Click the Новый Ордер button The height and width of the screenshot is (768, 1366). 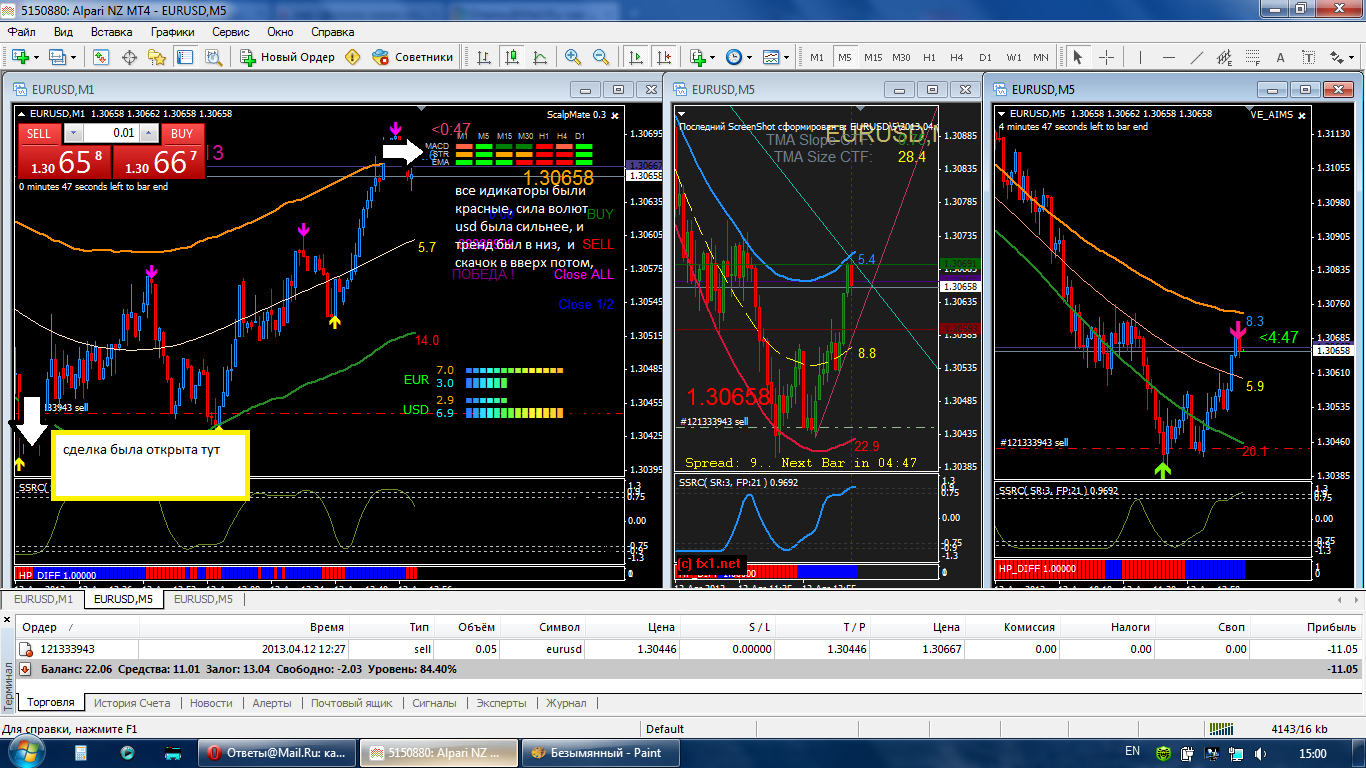[x=287, y=57]
